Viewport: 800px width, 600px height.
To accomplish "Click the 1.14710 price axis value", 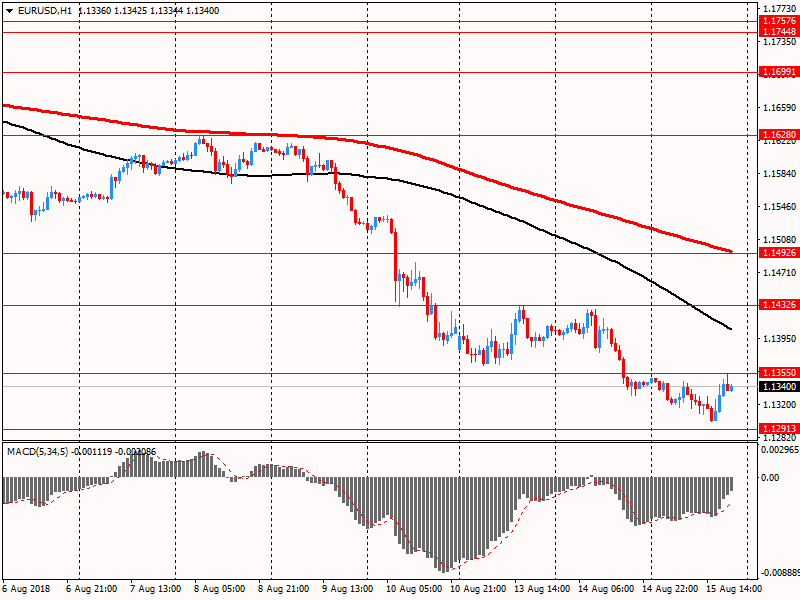I will (x=780, y=273).
